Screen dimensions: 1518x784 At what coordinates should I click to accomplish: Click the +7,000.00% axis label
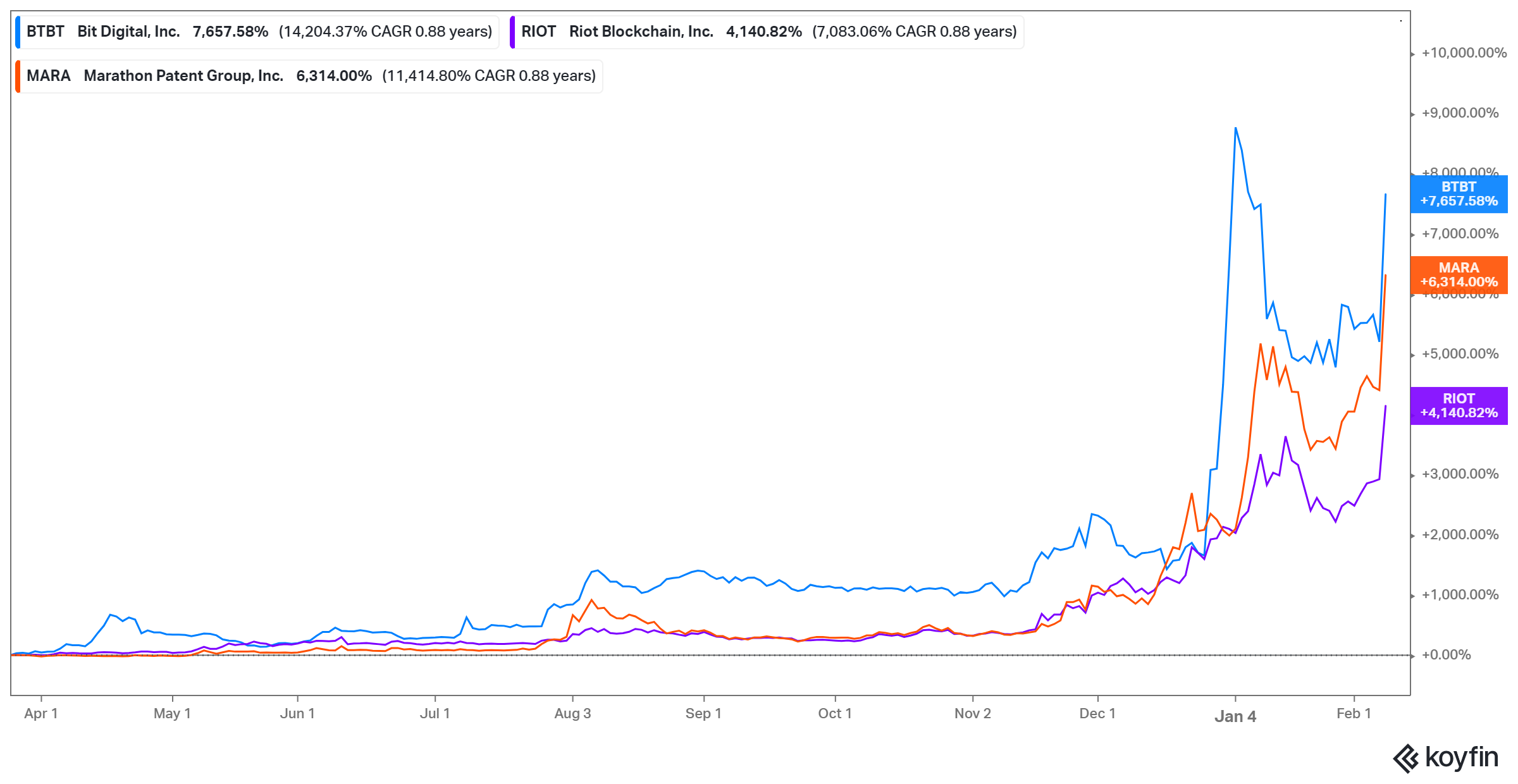1460,233
